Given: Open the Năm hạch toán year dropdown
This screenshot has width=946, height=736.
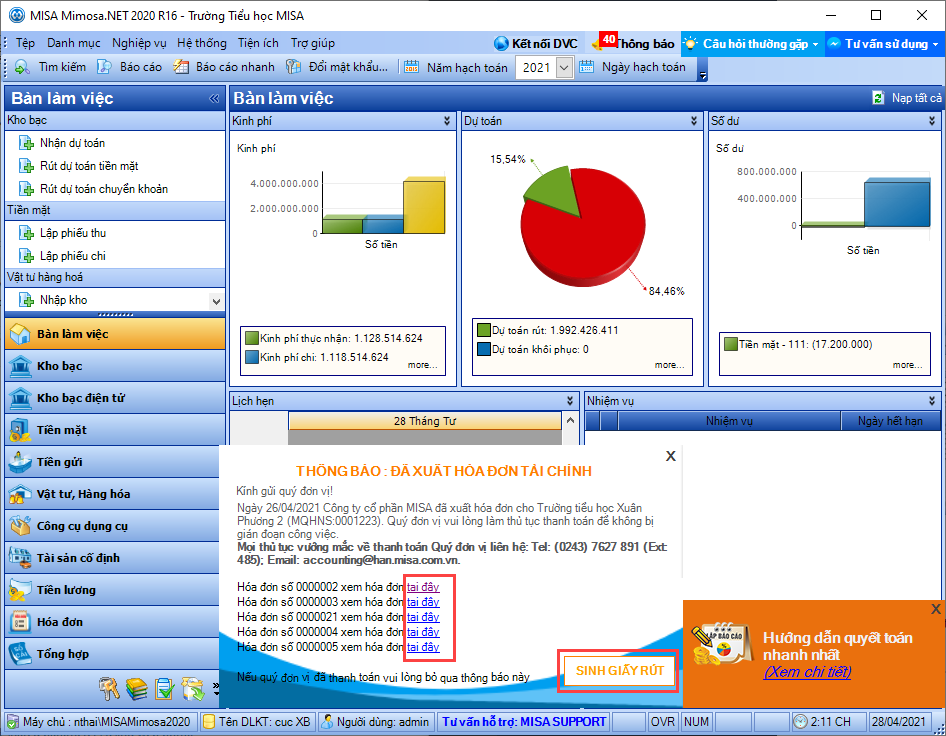Looking at the screenshot, I should [x=563, y=68].
